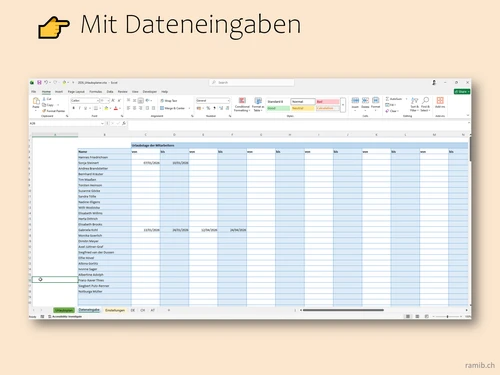500x375 pixels.
Task: Apply the Normal cell style
Action: pos(303,101)
